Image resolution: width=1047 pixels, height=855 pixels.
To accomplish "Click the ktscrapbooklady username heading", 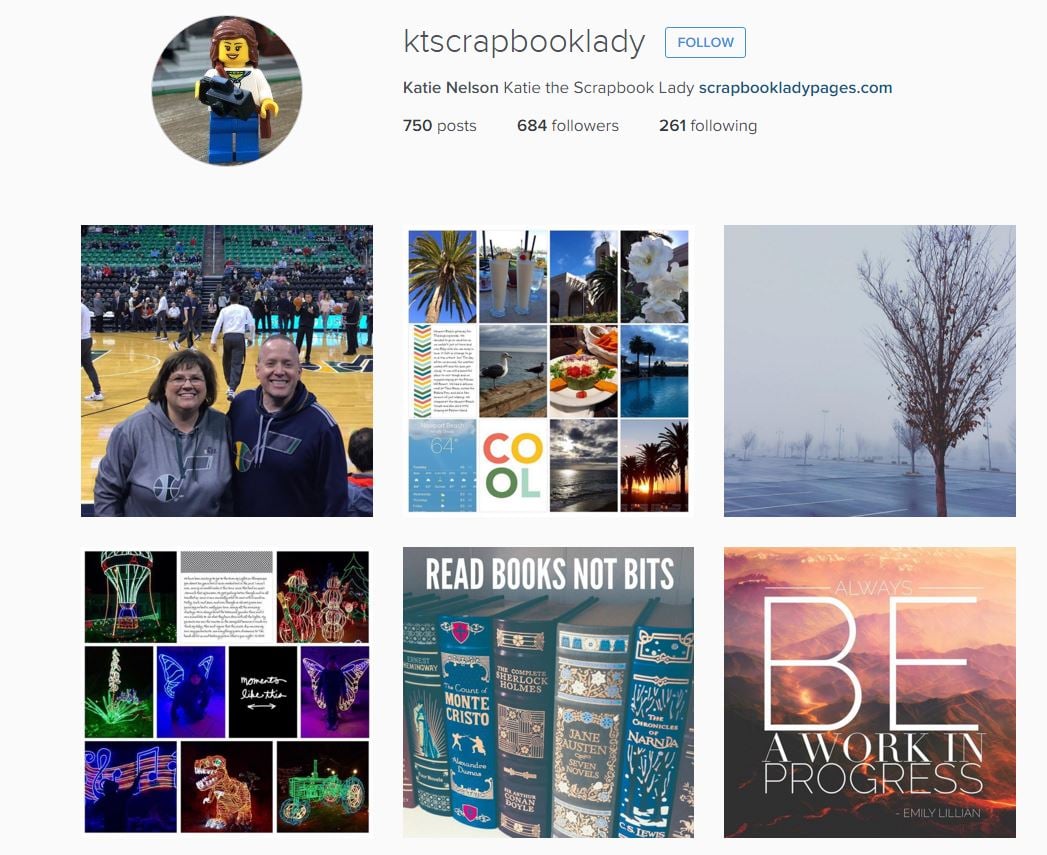I will pos(524,41).
